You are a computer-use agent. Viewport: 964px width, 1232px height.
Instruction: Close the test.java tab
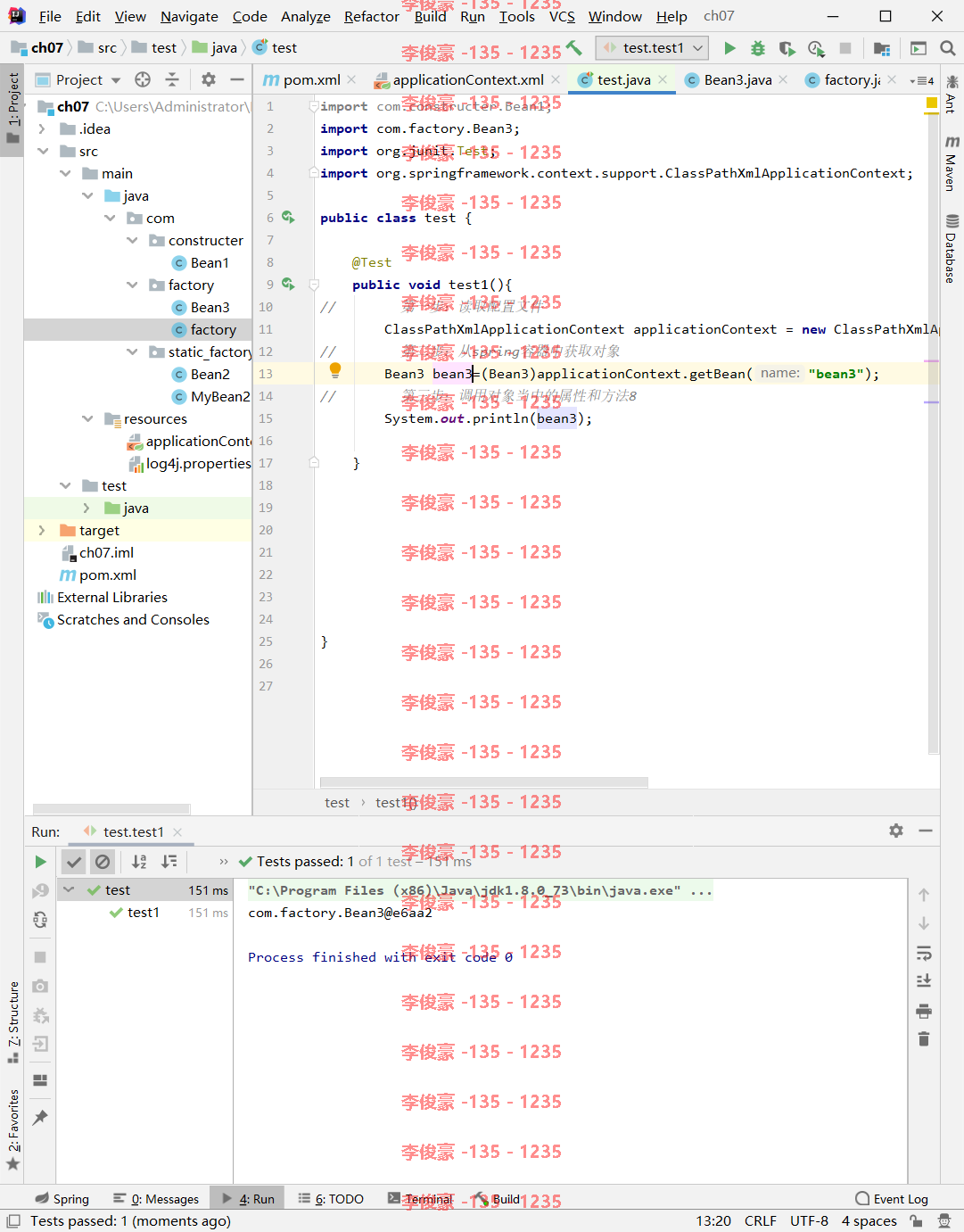tap(663, 79)
